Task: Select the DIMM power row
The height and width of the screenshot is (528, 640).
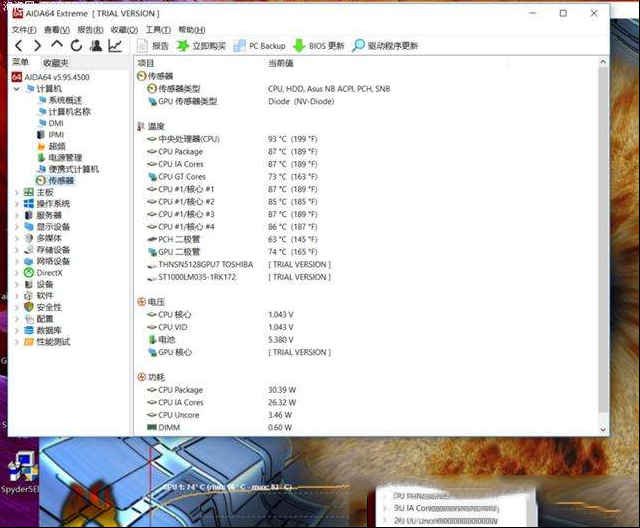Action: click(x=220, y=428)
